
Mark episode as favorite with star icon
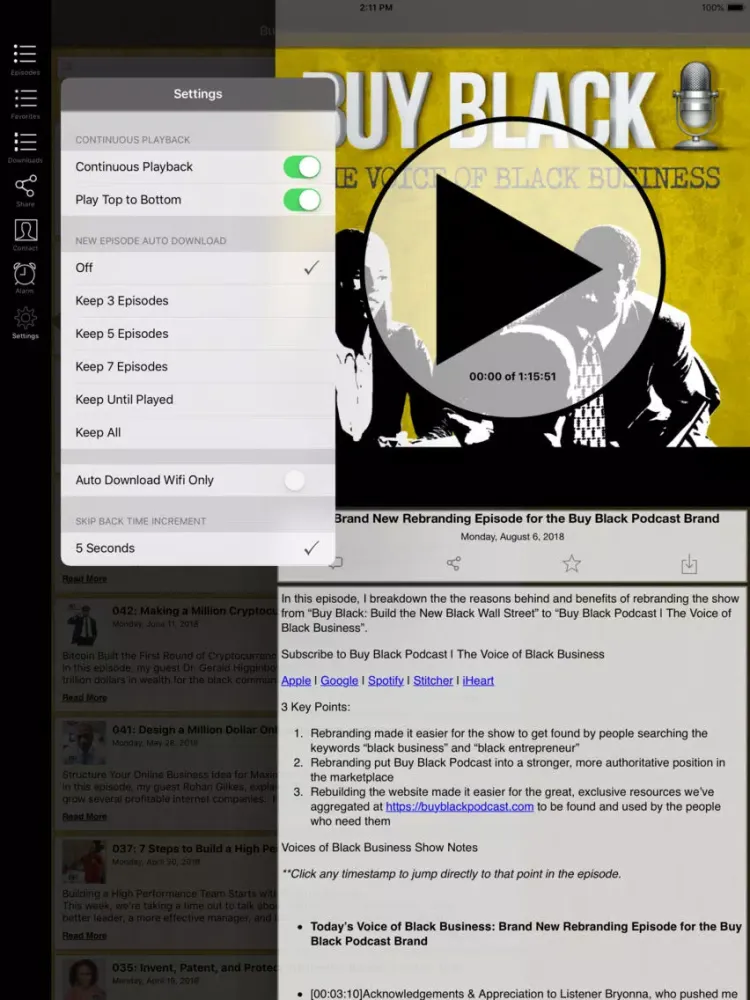pyautogui.click(x=571, y=564)
